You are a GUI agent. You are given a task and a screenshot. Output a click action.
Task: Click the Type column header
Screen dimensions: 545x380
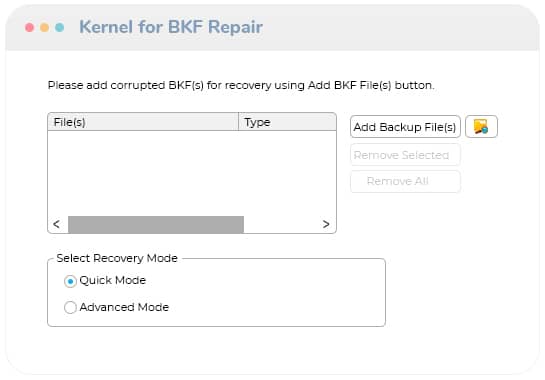pos(287,122)
